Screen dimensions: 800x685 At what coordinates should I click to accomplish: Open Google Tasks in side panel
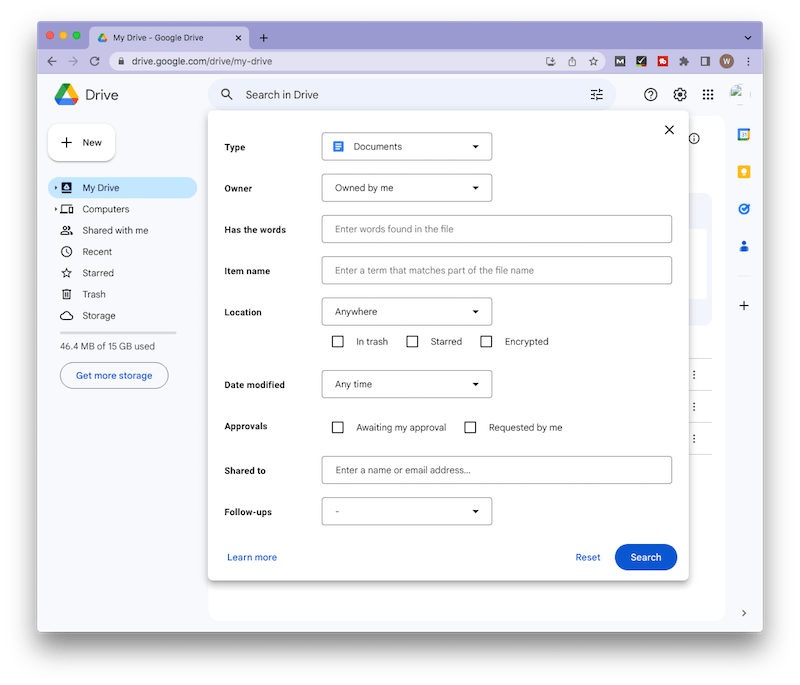click(744, 209)
